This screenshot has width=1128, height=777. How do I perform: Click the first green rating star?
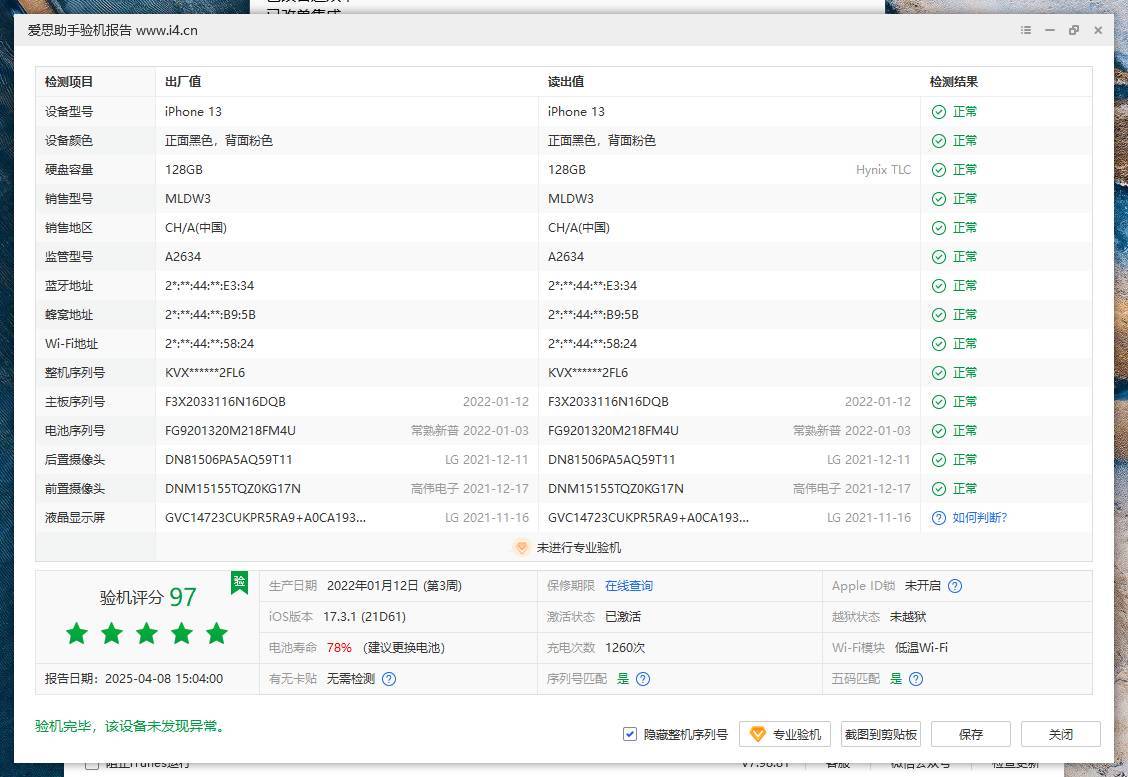[x=77, y=634]
